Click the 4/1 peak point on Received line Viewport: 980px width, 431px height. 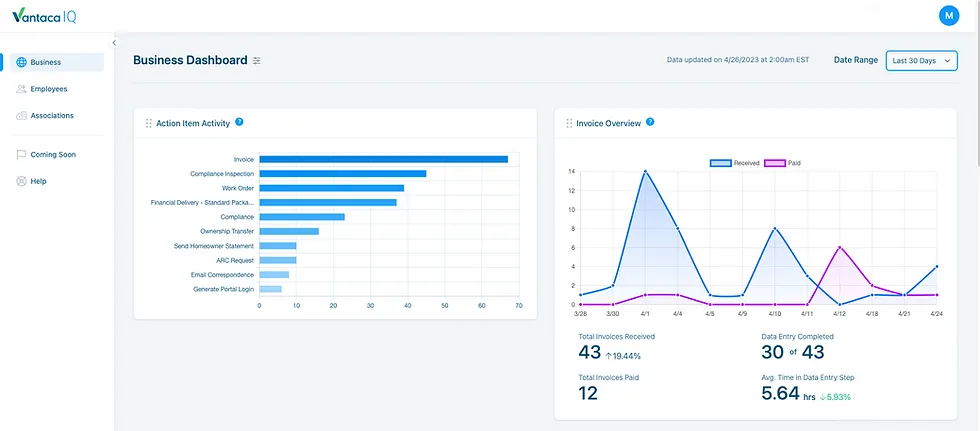point(645,171)
